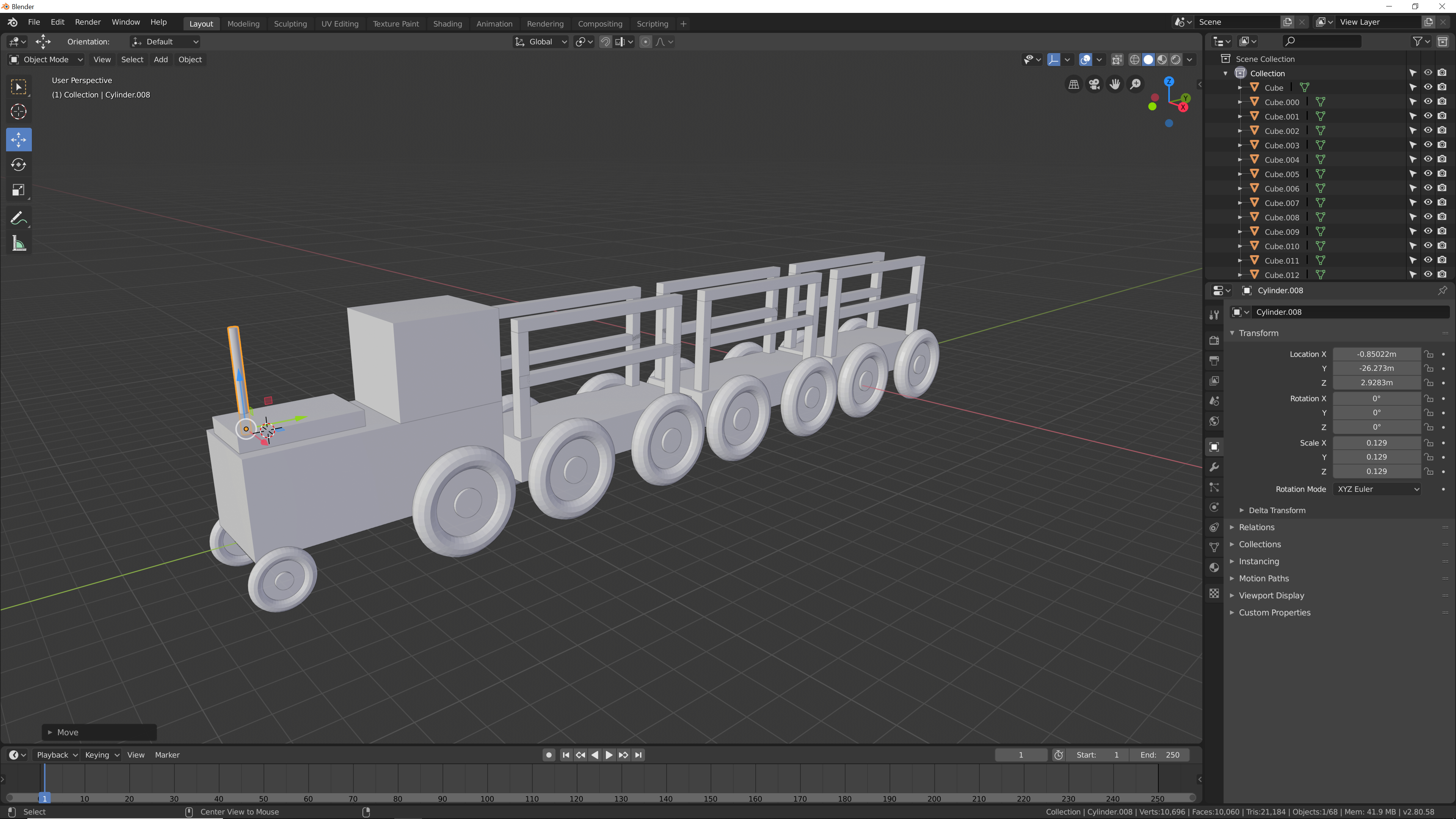This screenshot has width=1456, height=819.
Task: Select the Measure tool
Action: 19,243
